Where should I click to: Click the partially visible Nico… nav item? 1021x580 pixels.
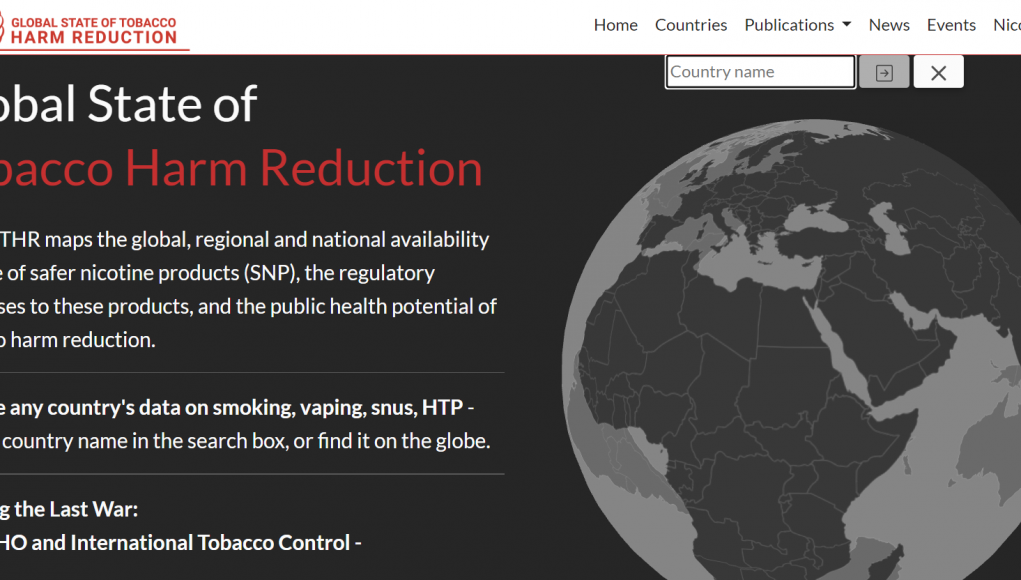pyautogui.click(x=1006, y=25)
